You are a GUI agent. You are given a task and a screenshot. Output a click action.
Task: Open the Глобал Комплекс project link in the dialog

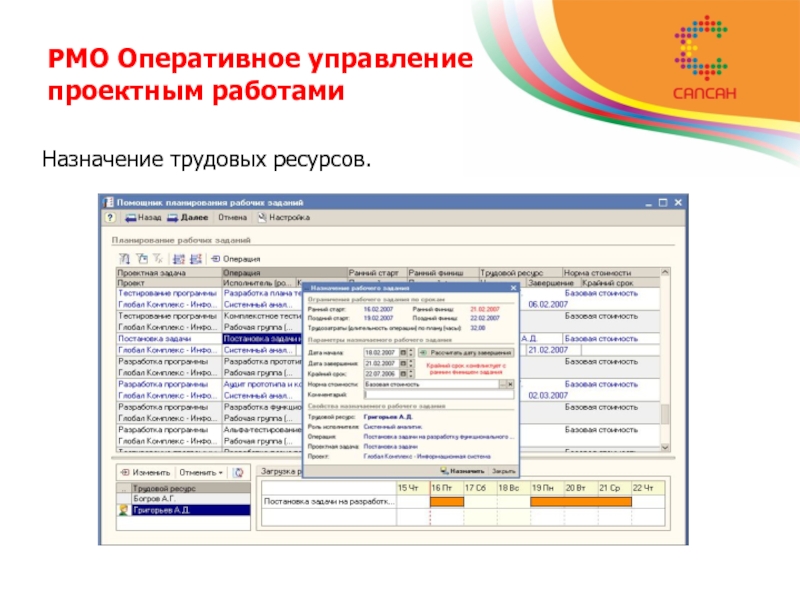coord(427,456)
